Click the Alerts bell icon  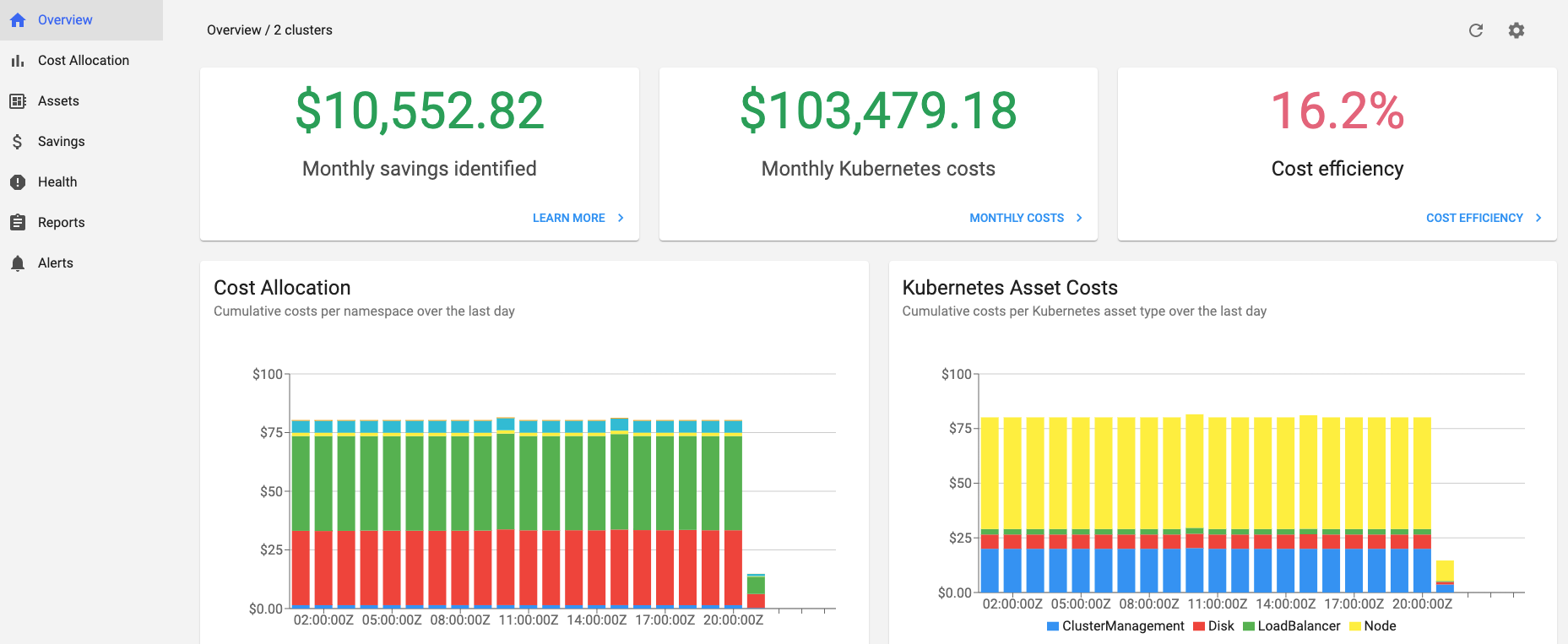click(18, 263)
